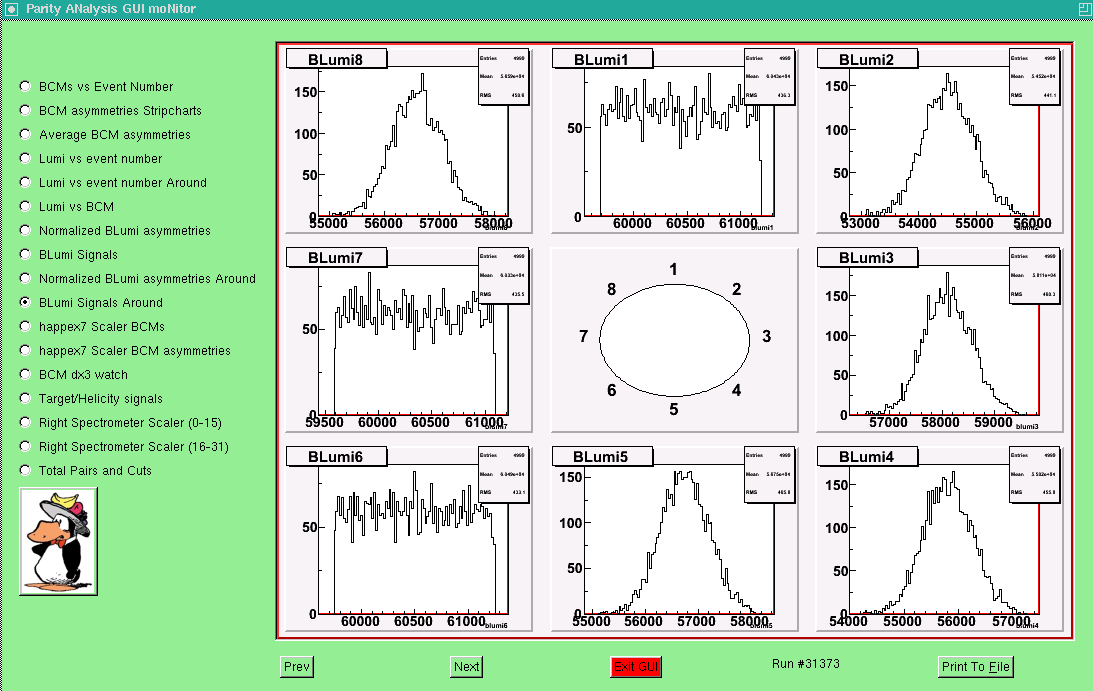Click the BLumi5 statistics box
Image resolution: width=1093 pixels, height=691 pixels.
[x=770, y=474]
